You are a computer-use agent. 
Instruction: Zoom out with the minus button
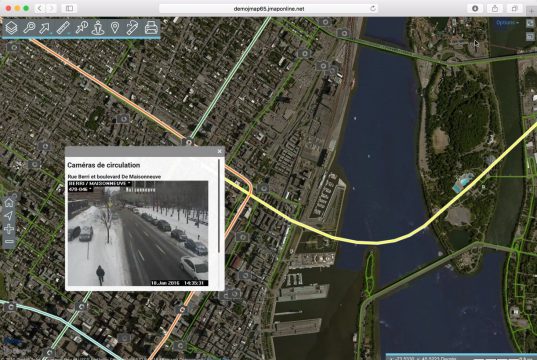9,241
